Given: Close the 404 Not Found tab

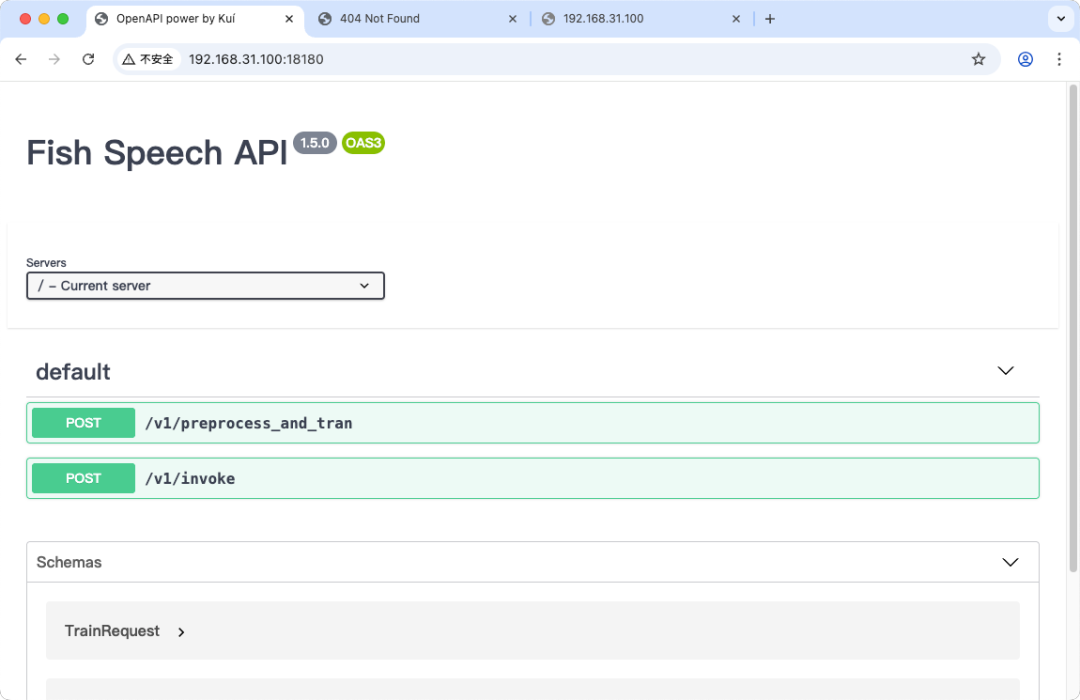Looking at the screenshot, I should [513, 19].
